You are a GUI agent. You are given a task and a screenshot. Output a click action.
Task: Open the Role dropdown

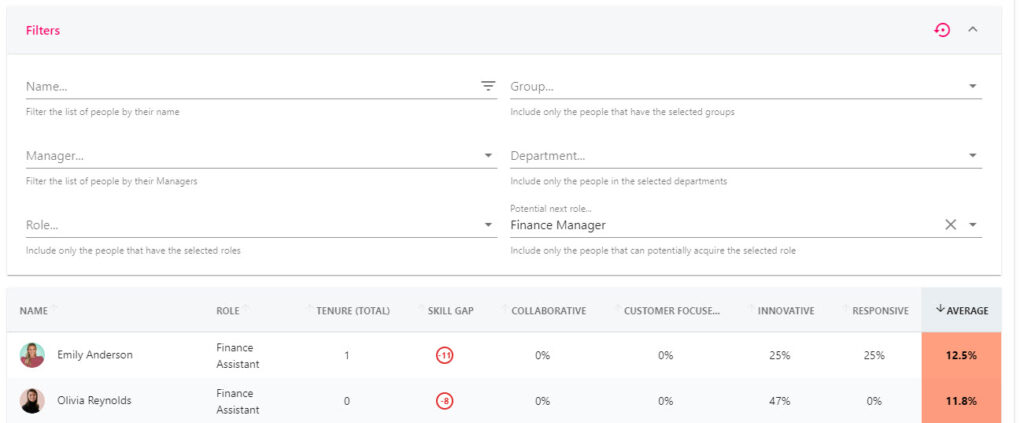pos(261,225)
